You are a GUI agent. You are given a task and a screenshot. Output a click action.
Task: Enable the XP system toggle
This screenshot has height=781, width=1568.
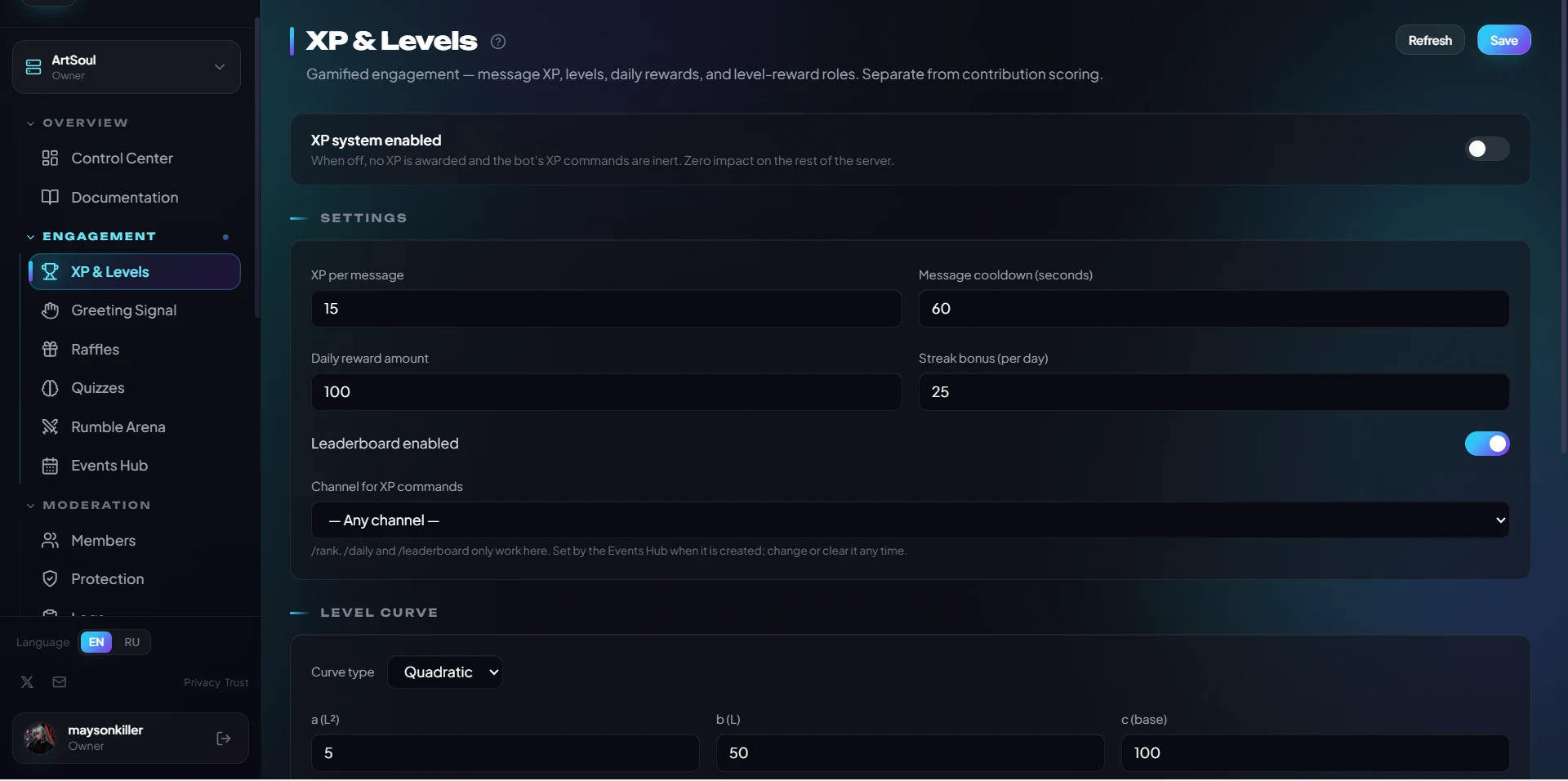coord(1487,149)
